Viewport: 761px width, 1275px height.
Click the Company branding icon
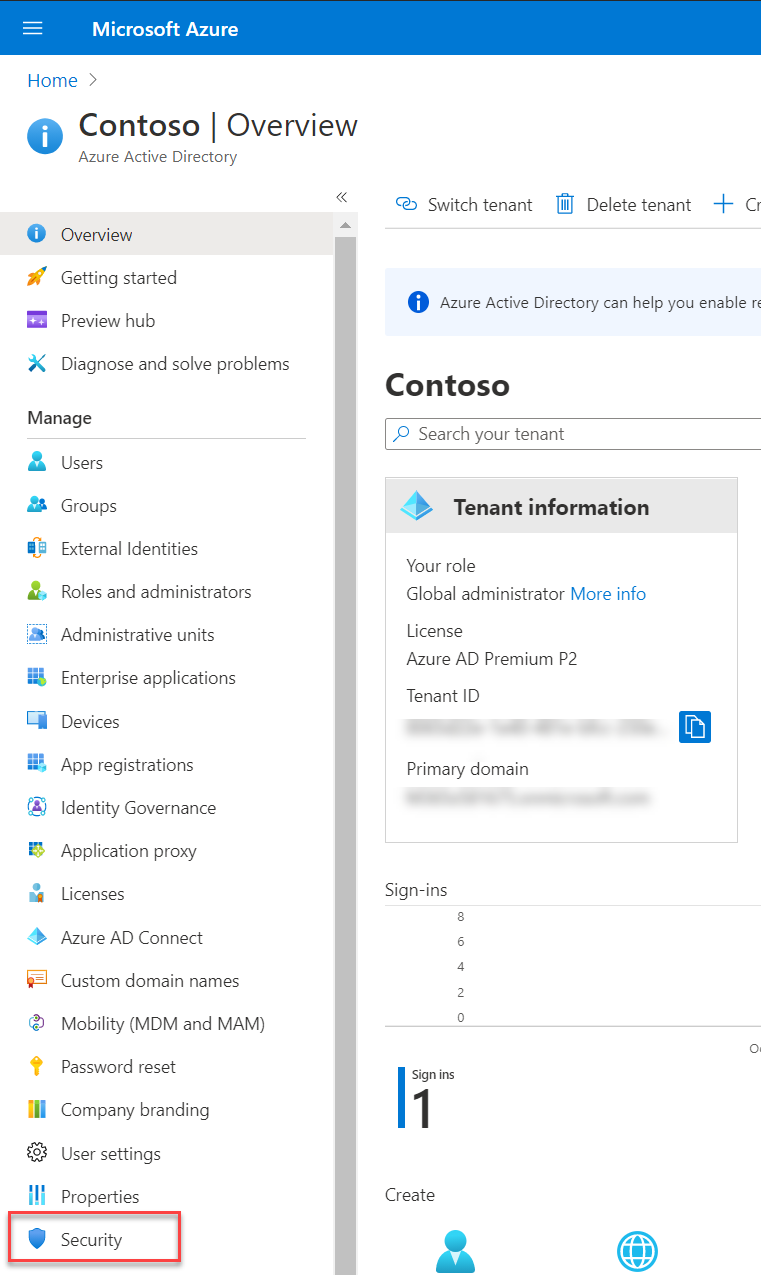click(37, 1109)
